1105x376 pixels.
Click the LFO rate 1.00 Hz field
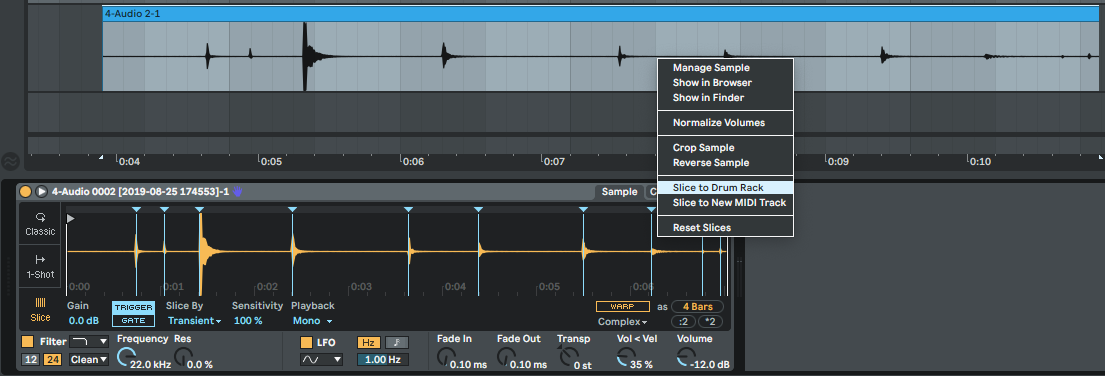tap(383, 360)
